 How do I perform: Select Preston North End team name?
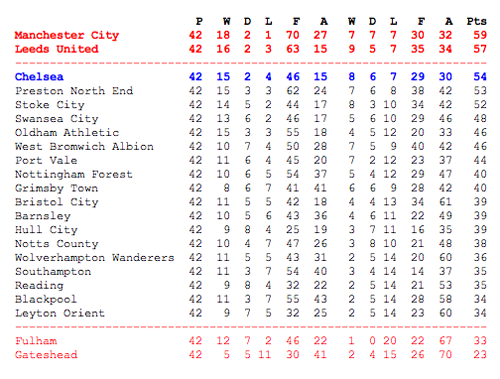tap(74, 91)
